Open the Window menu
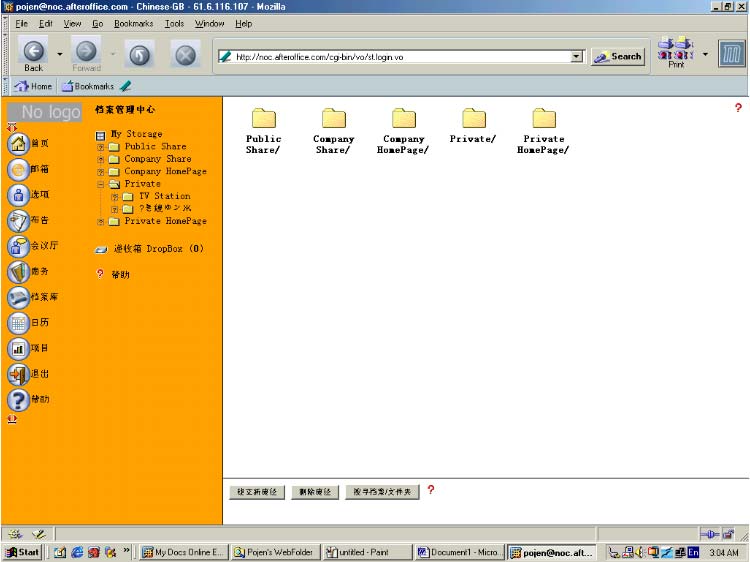 click(x=209, y=23)
